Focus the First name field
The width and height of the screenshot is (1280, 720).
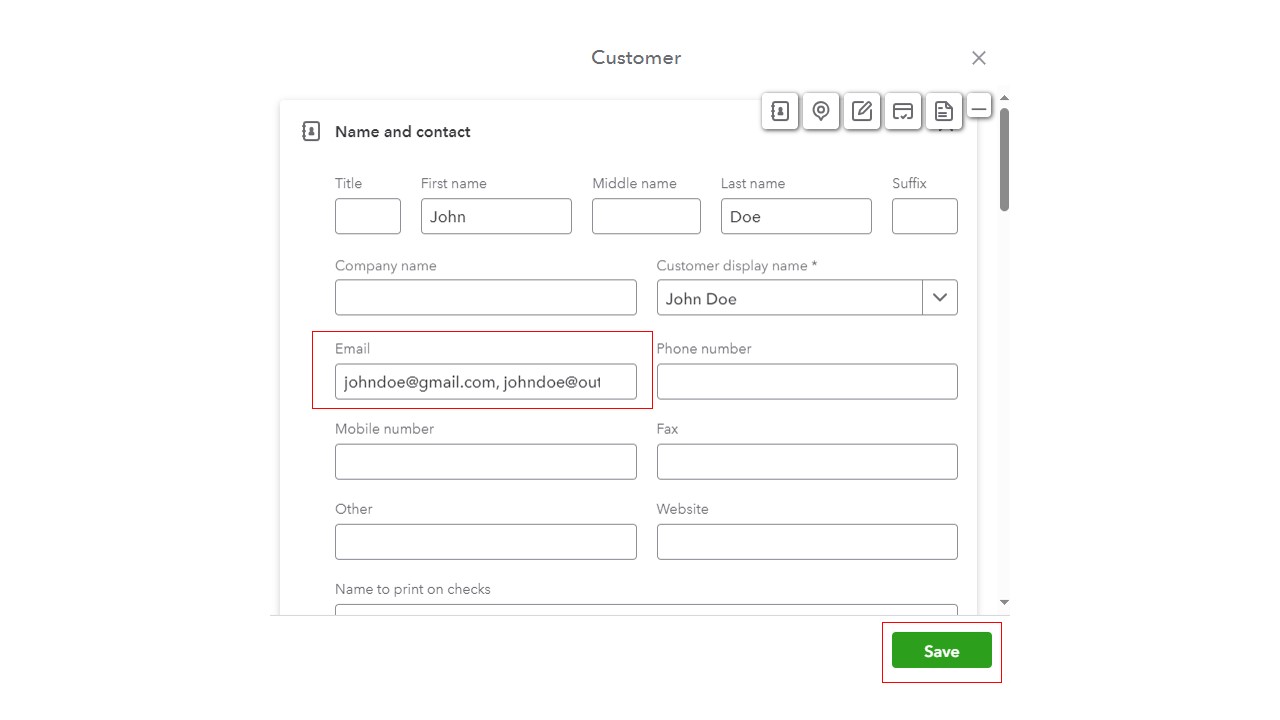496,217
